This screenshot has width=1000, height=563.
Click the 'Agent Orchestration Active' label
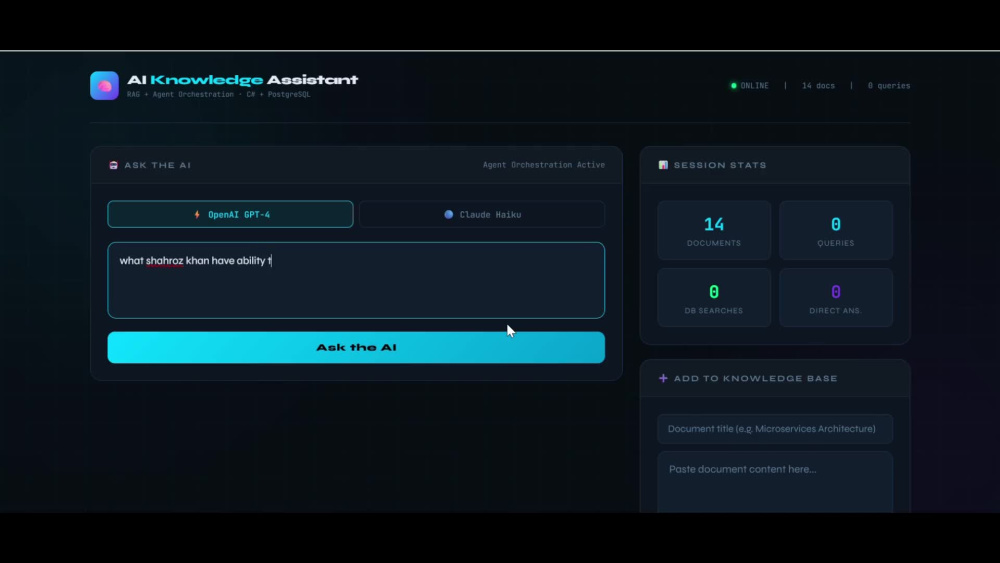tap(543, 165)
